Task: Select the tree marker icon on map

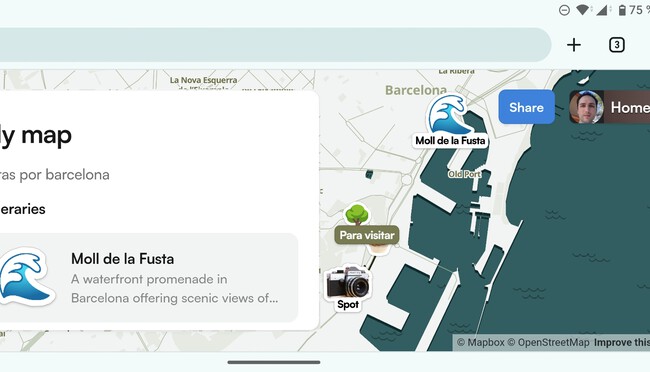Action: point(357,215)
